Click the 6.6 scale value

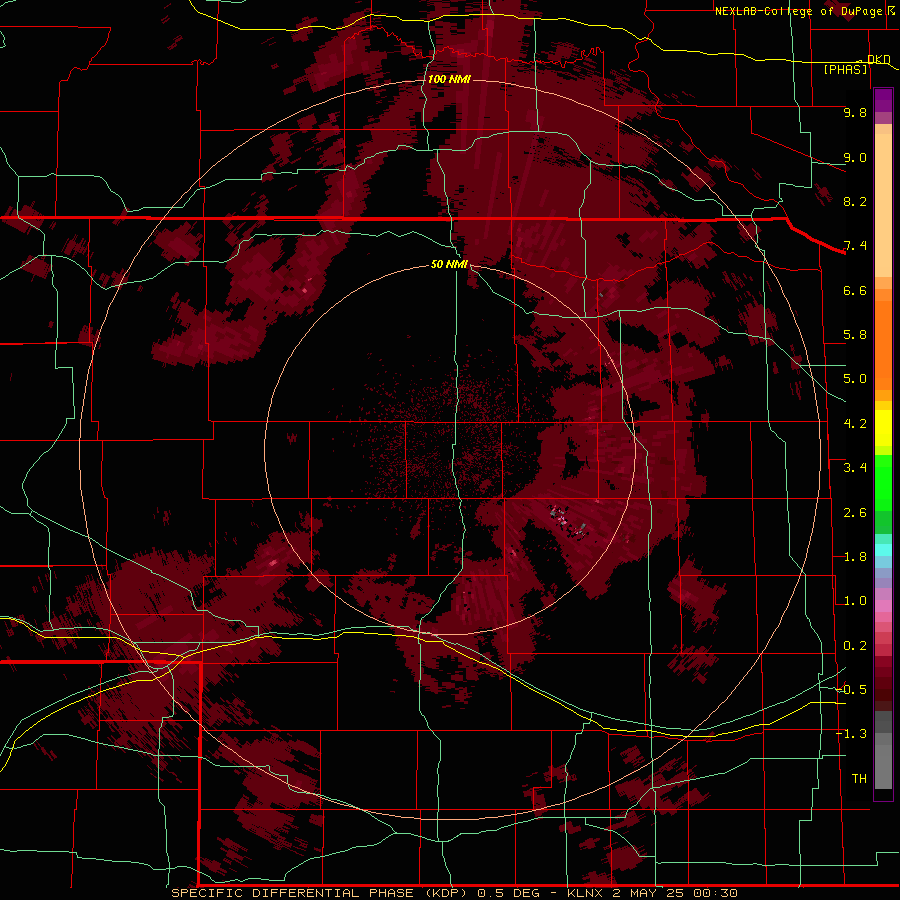click(855, 290)
